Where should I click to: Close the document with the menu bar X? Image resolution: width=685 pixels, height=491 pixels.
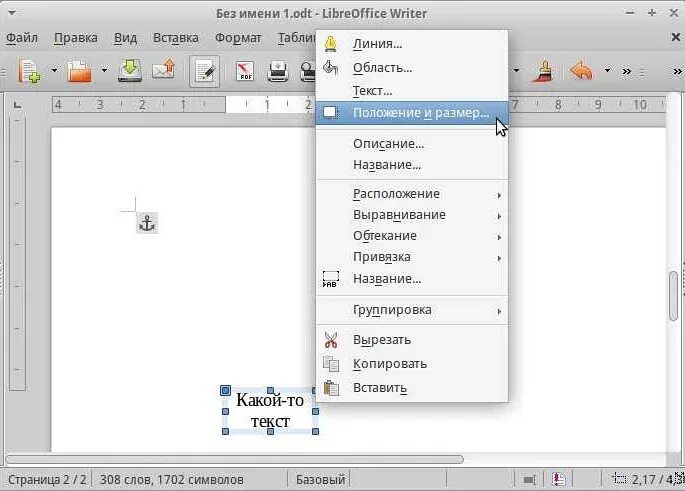pyautogui.click(x=675, y=37)
